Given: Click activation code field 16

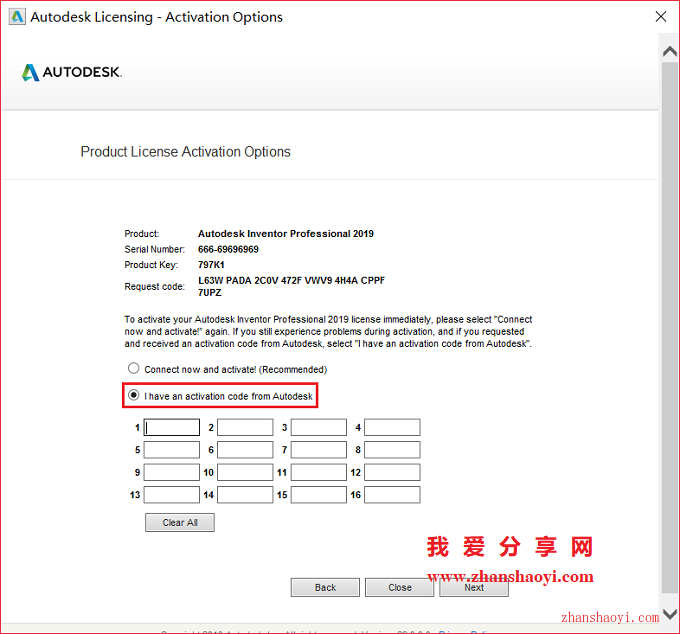Looking at the screenshot, I should (392, 495).
